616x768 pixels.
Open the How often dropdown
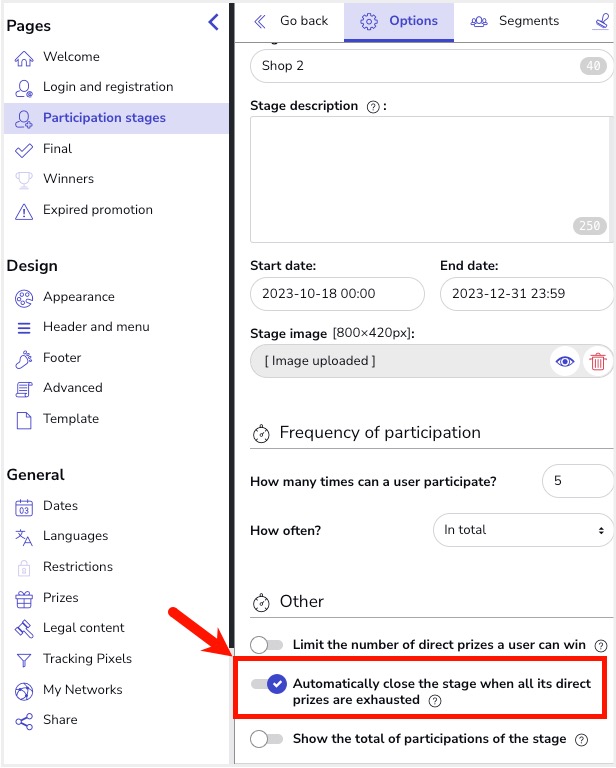(523, 530)
